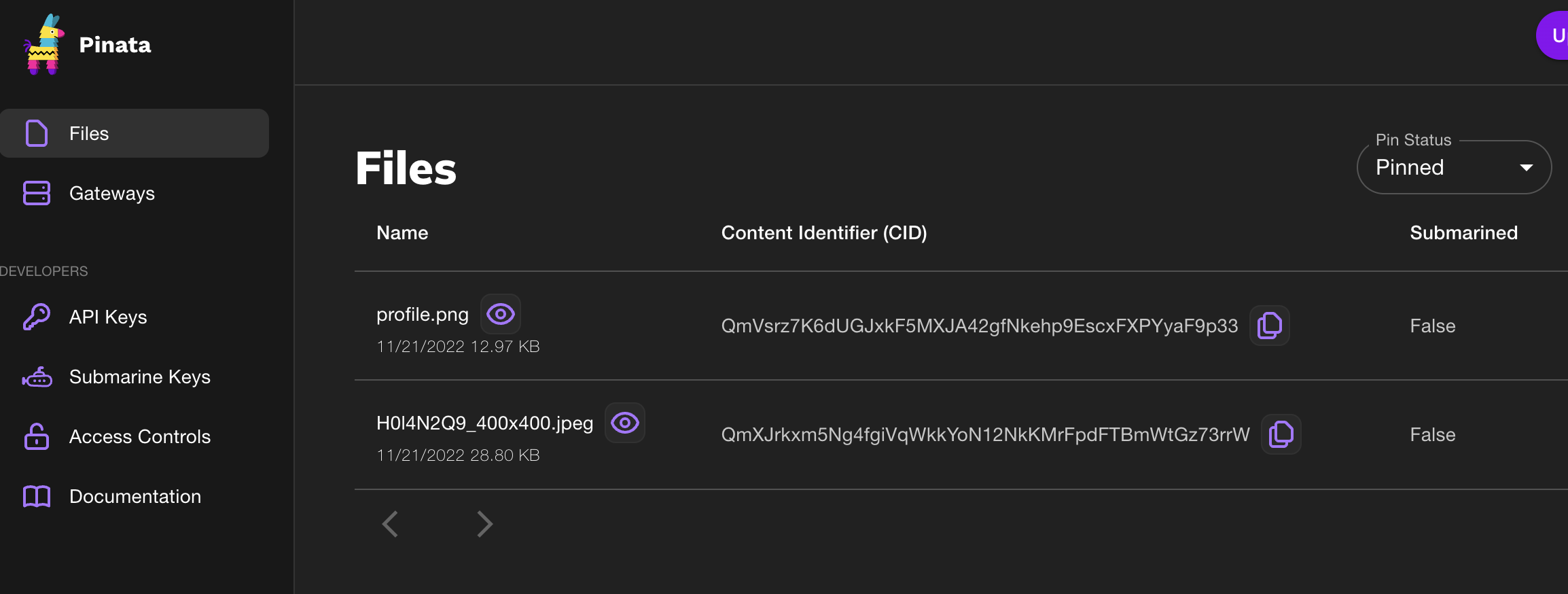Click the API Keys key icon
The image size is (1568, 594).
[37, 317]
